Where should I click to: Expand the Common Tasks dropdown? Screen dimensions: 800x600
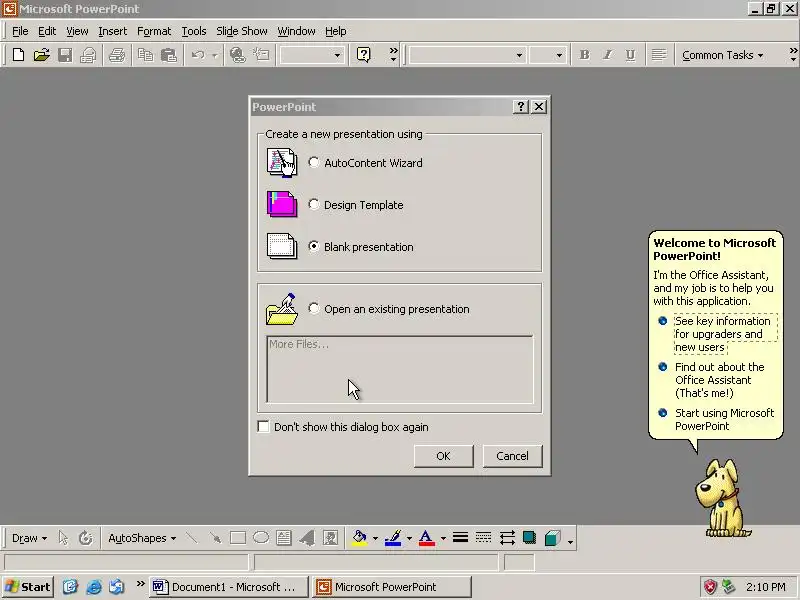[x=722, y=55]
